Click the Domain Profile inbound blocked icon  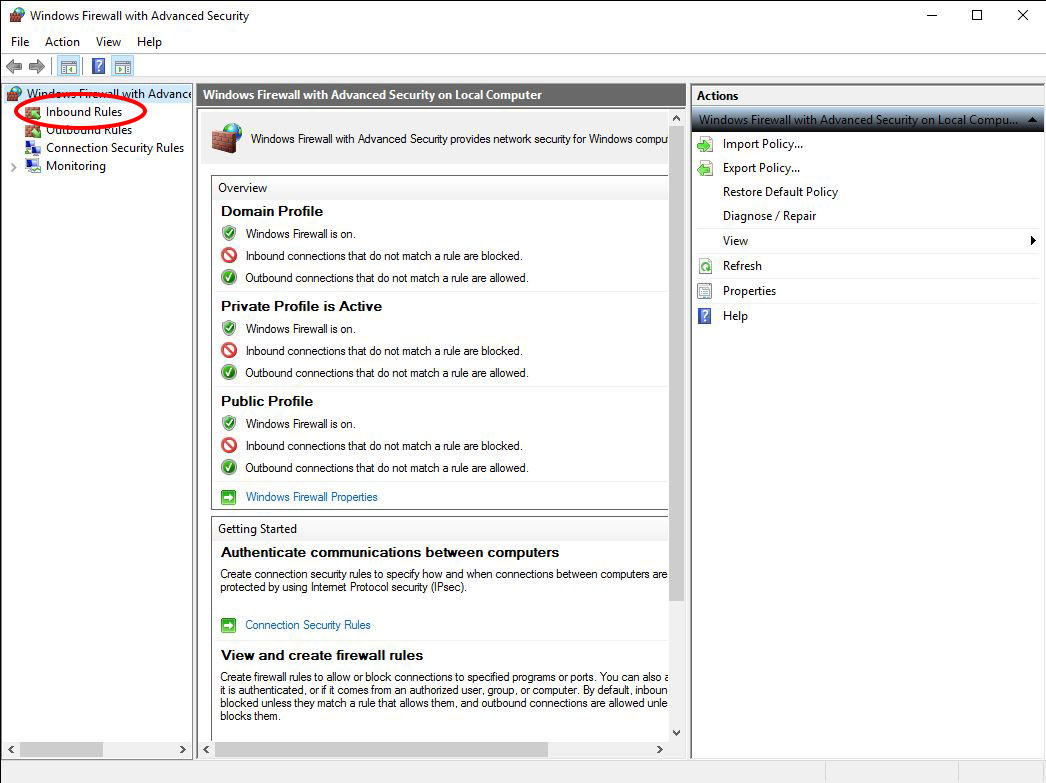[229, 255]
